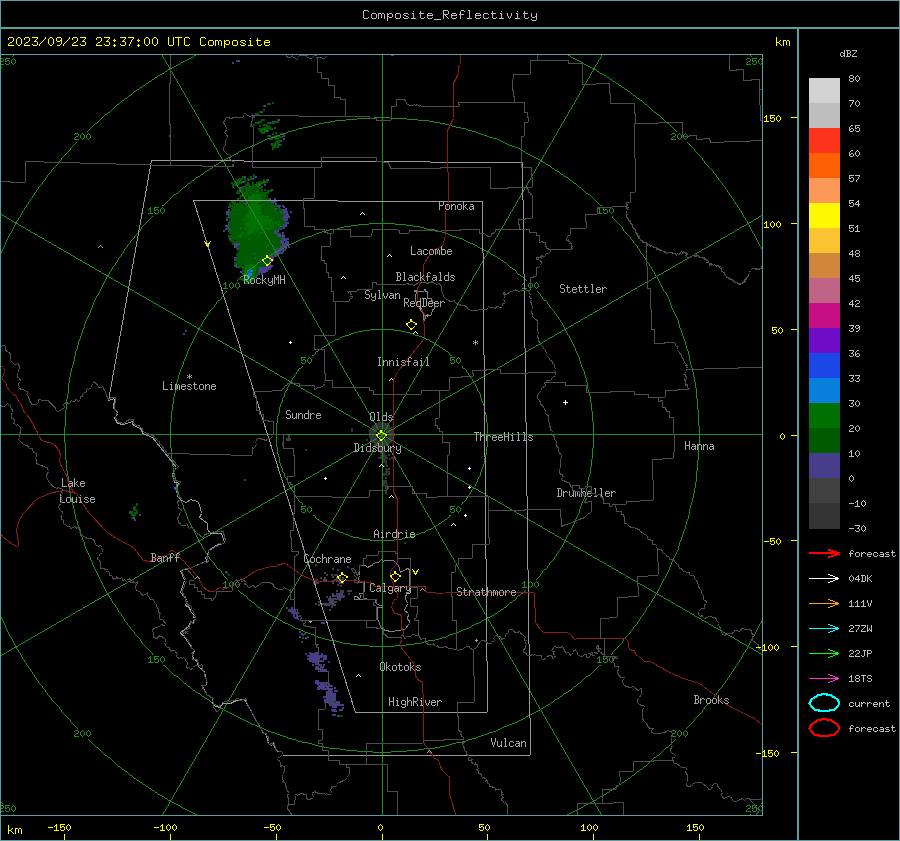Viewport: 900px width, 841px height.
Task: Select the orange 57-60 dBZ swatch
Action: [824, 166]
